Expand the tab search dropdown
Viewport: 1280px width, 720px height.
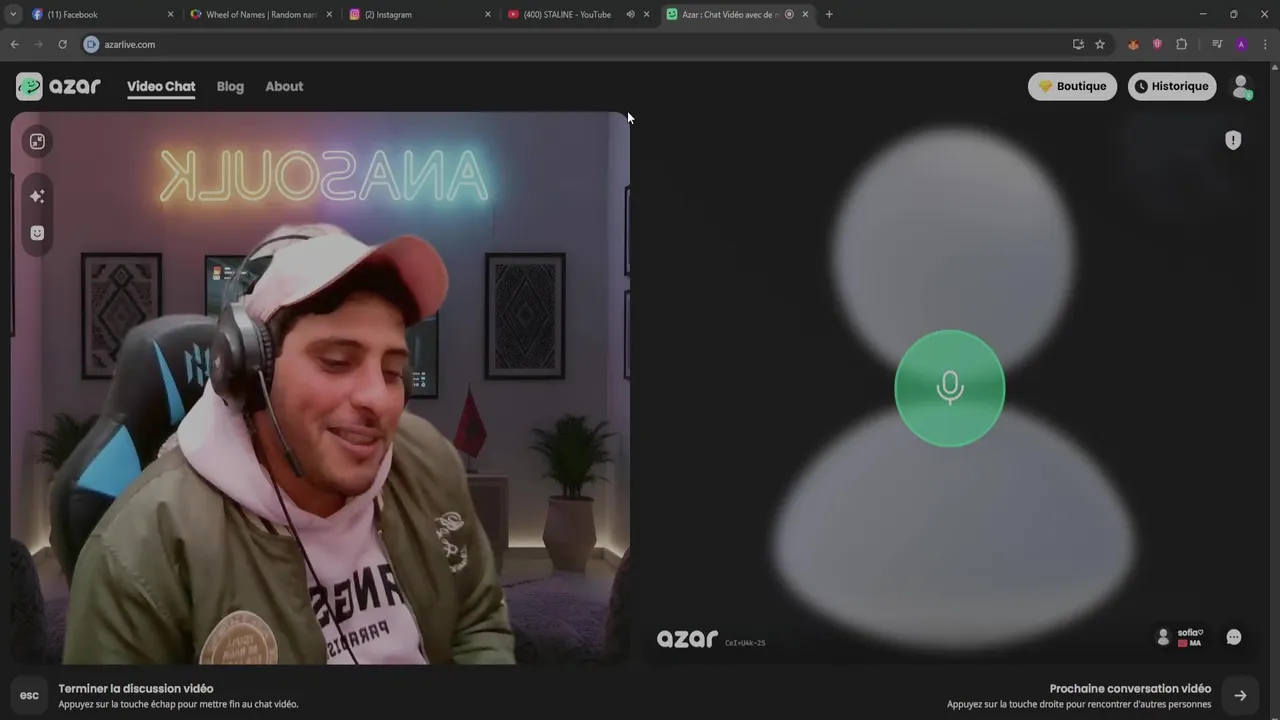[x=13, y=15]
